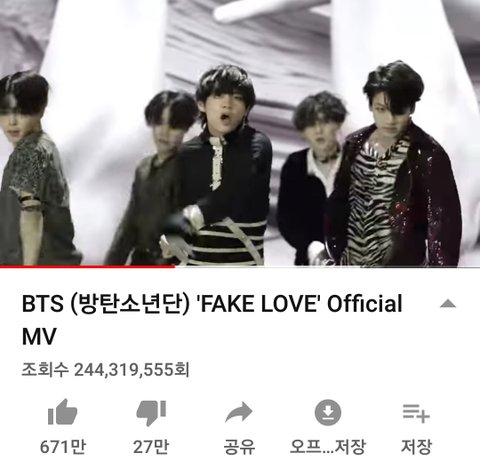Click the end of the red progress line
This screenshot has height=469, width=480.
click(174, 266)
